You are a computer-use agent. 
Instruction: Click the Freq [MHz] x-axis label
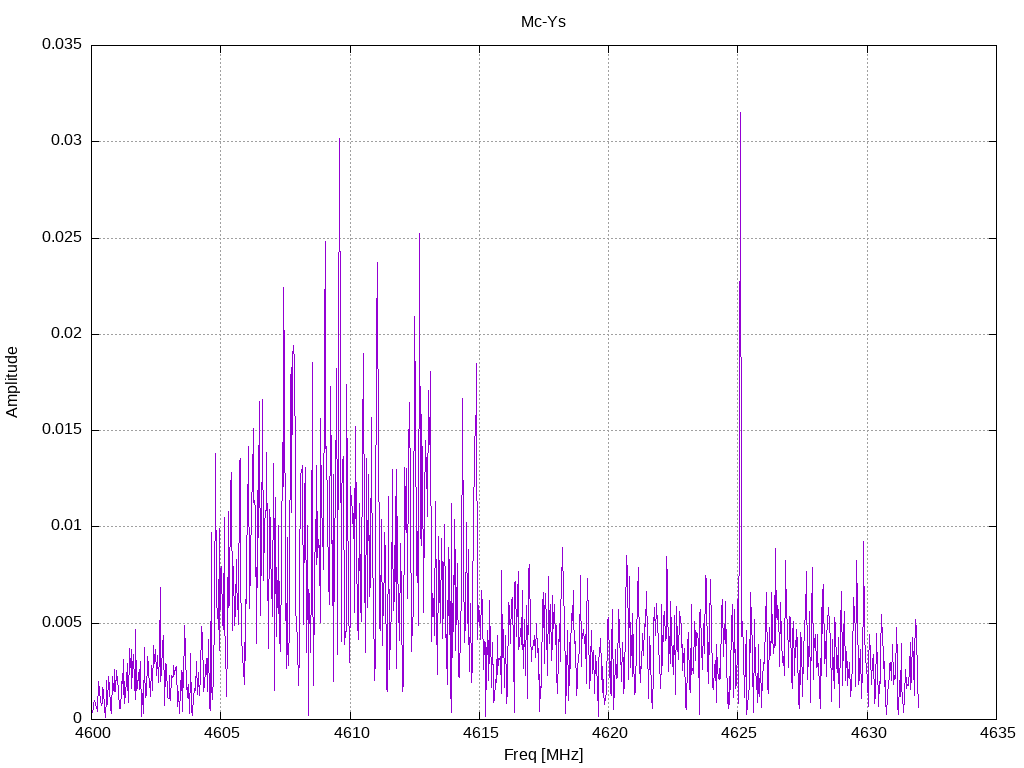543,755
